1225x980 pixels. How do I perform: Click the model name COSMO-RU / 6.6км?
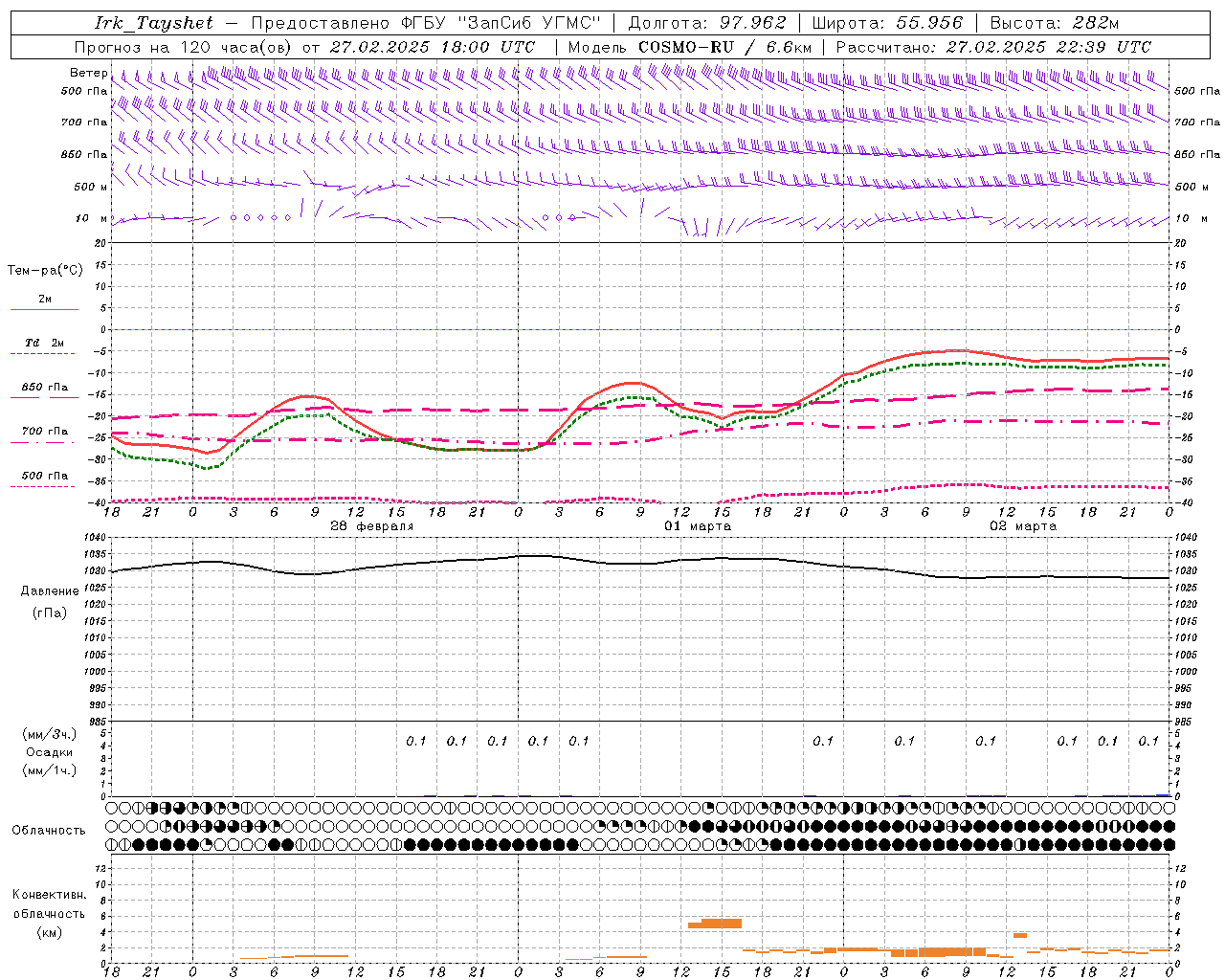point(724,47)
